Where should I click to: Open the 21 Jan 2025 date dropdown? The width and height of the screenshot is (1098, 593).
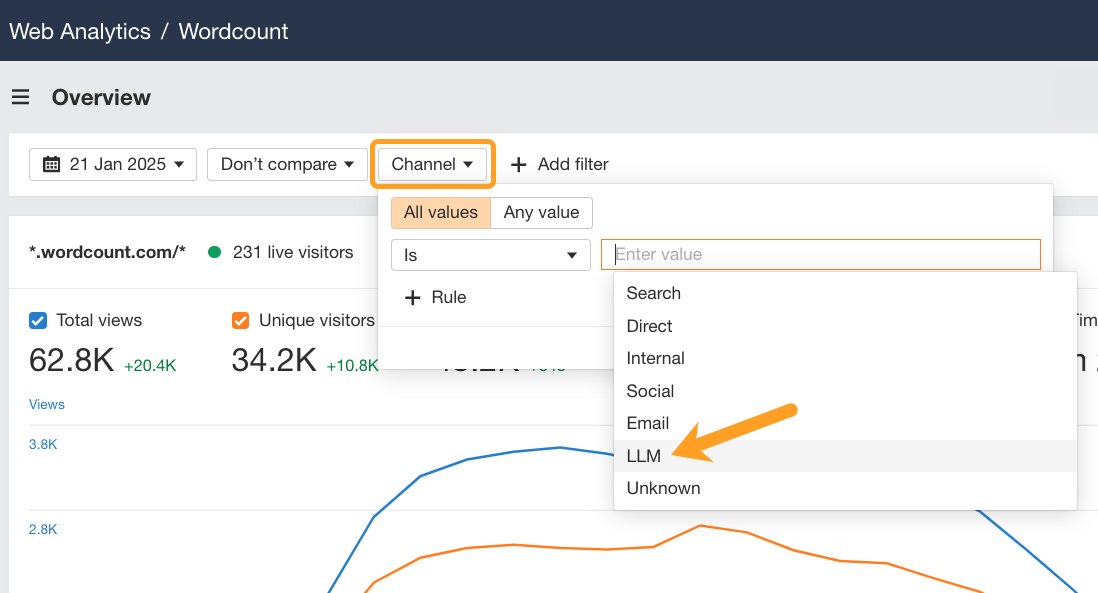click(112, 164)
